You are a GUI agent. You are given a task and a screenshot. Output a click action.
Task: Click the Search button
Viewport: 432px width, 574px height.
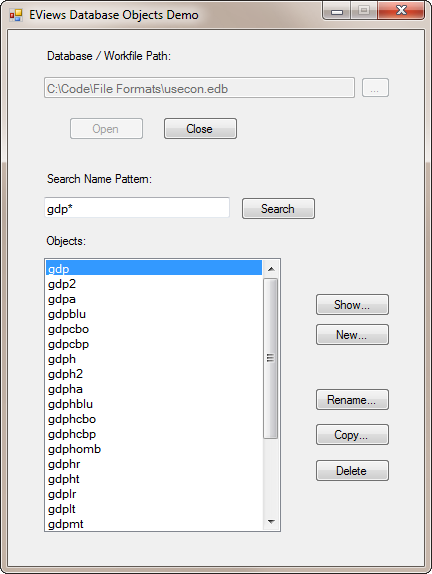[x=278, y=209]
